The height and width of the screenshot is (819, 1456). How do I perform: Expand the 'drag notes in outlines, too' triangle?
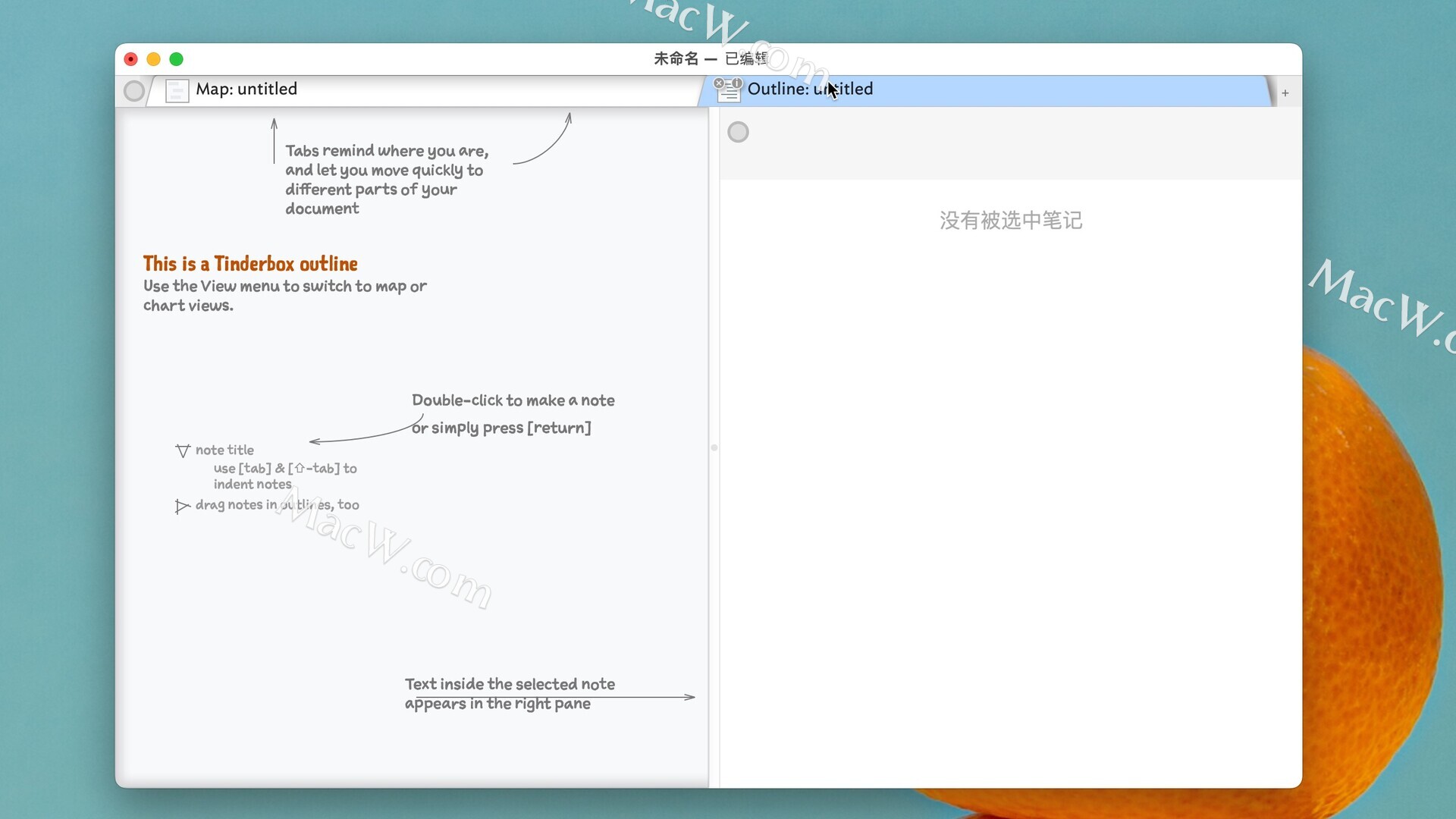(182, 506)
